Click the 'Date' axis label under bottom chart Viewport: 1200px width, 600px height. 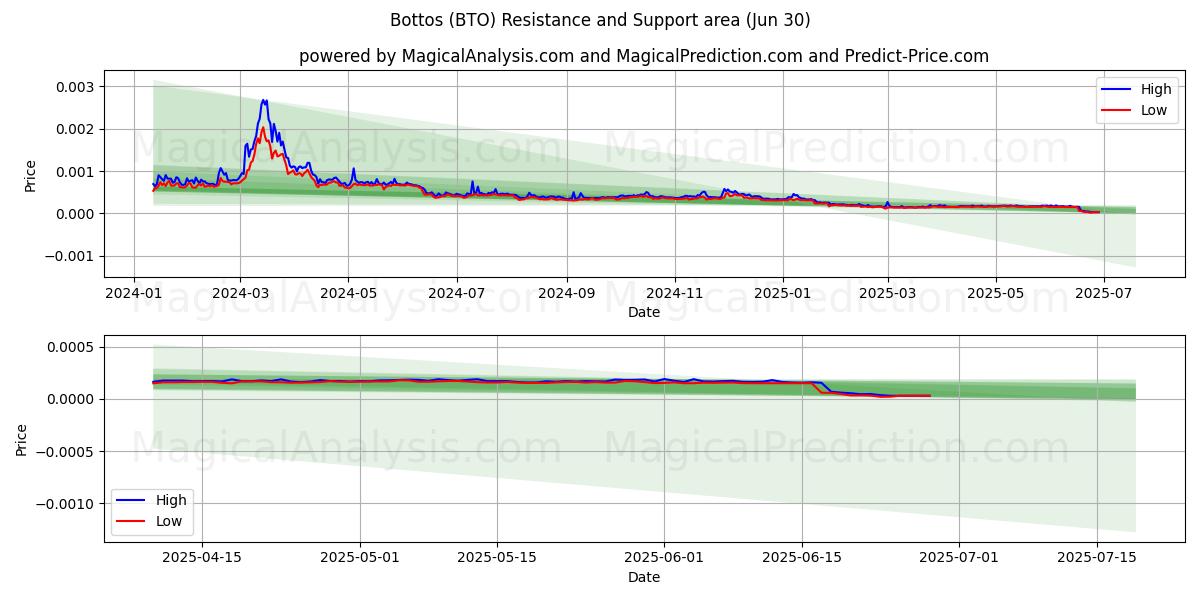pyautogui.click(x=644, y=577)
